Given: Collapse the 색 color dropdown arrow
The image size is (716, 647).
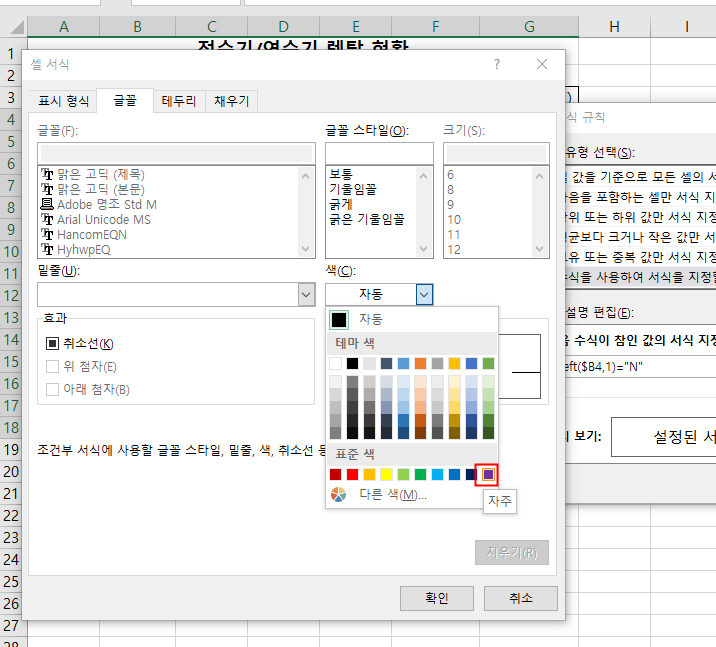Looking at the screenshot, I should coord(424,295).
